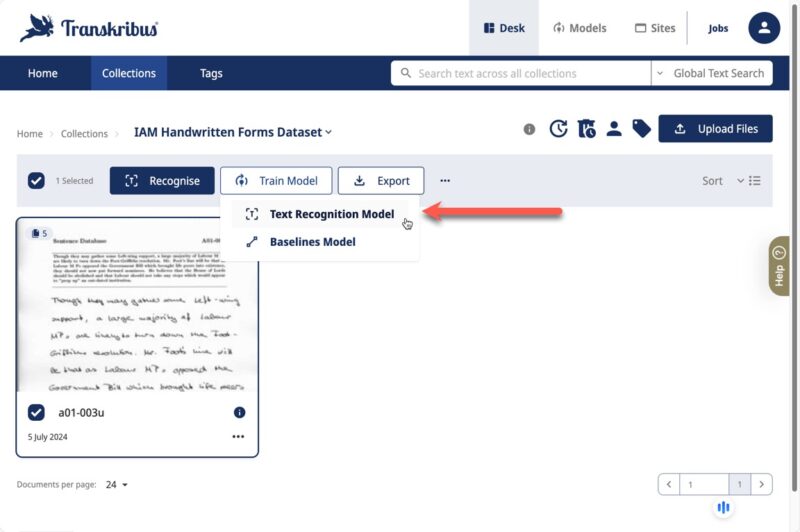
Task: Click Recognise button
Action: [x=162, y=181]
